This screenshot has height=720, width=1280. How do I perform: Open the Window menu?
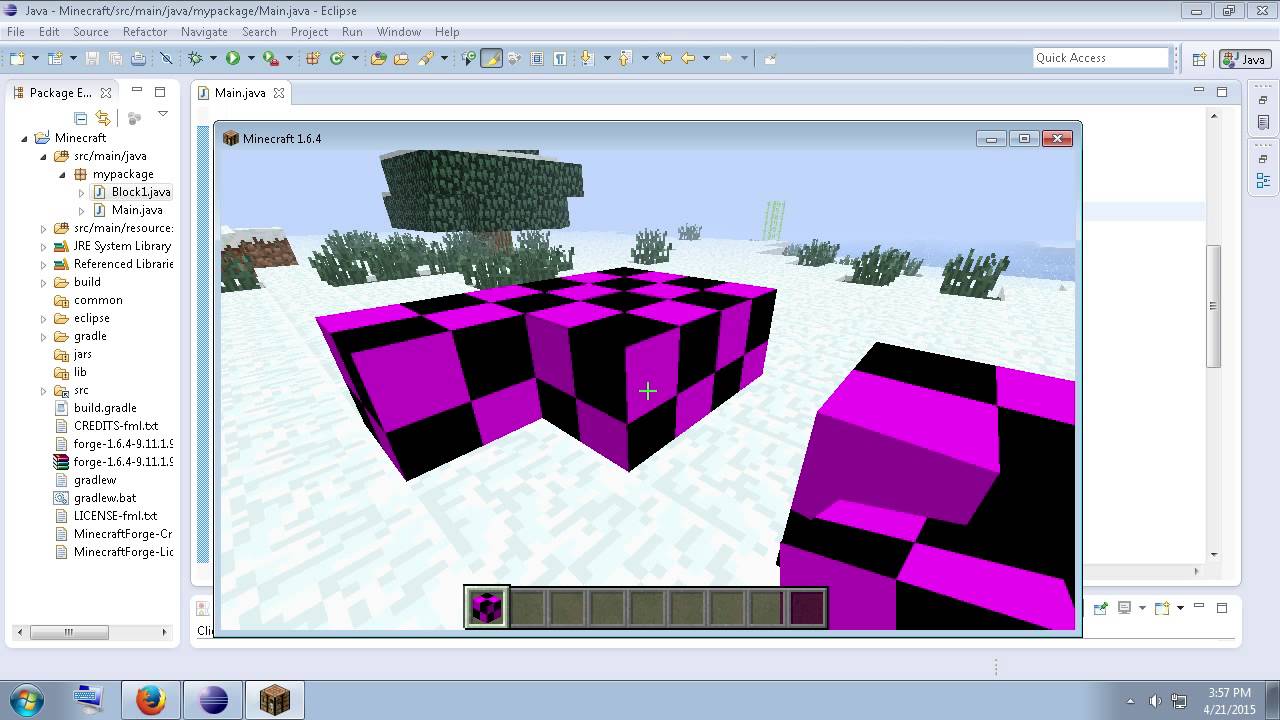click(398, 32)
